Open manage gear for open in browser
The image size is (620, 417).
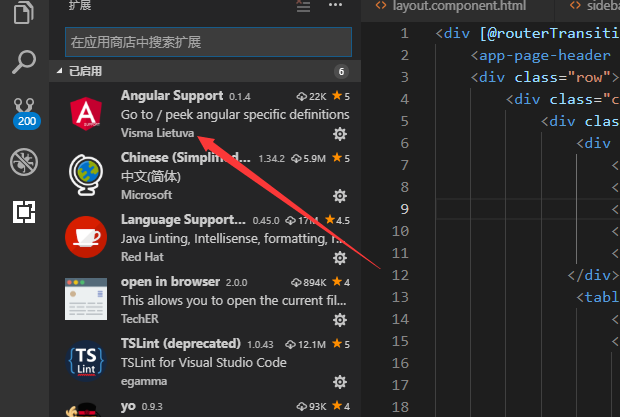pos(340,320)
